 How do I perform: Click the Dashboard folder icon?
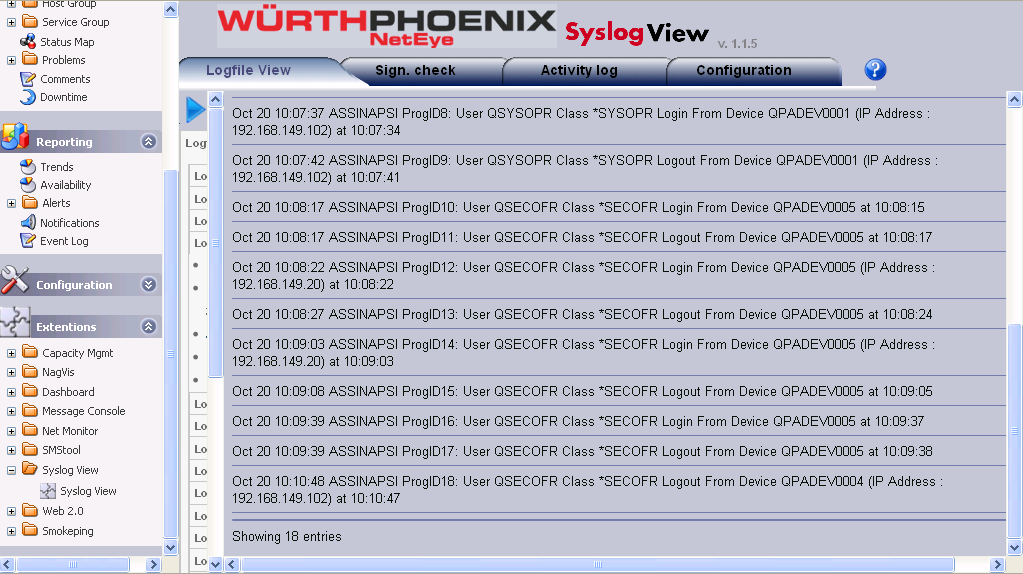(30, 391)
